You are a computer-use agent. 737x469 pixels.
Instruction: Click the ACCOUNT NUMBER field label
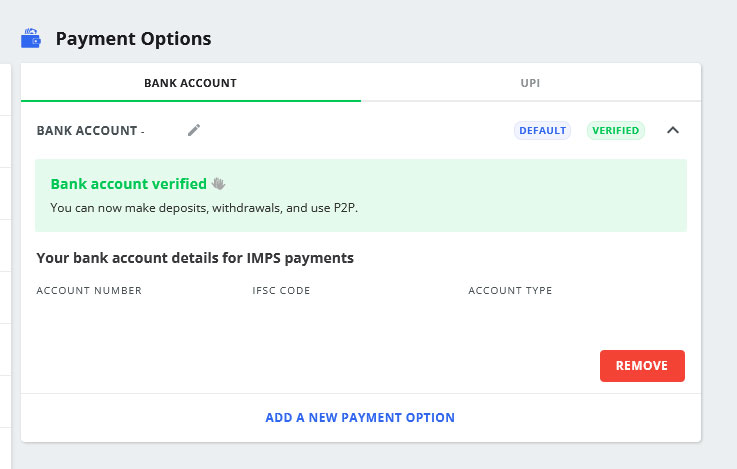89,290
